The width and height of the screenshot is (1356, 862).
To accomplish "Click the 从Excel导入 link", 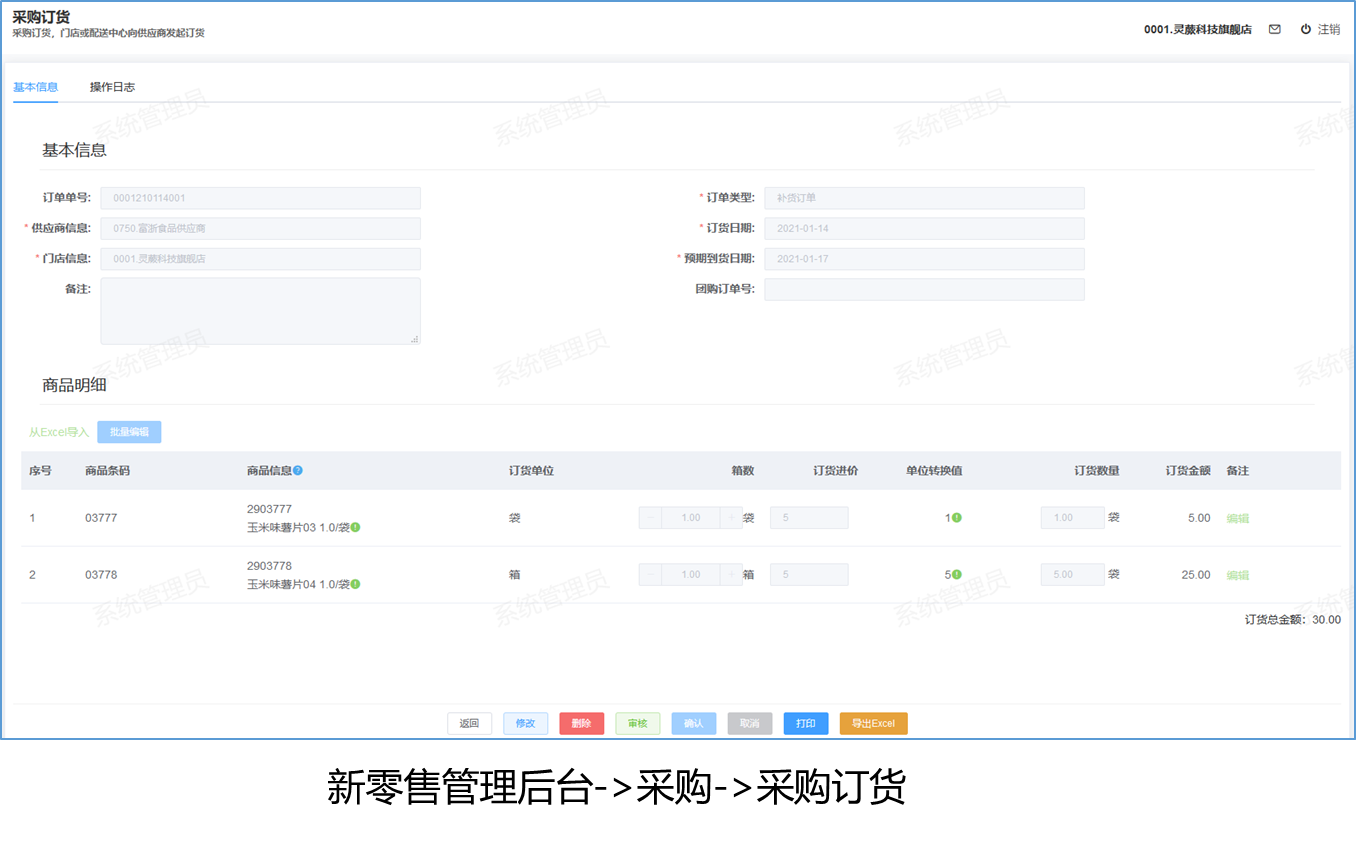I will click(59, 432).
